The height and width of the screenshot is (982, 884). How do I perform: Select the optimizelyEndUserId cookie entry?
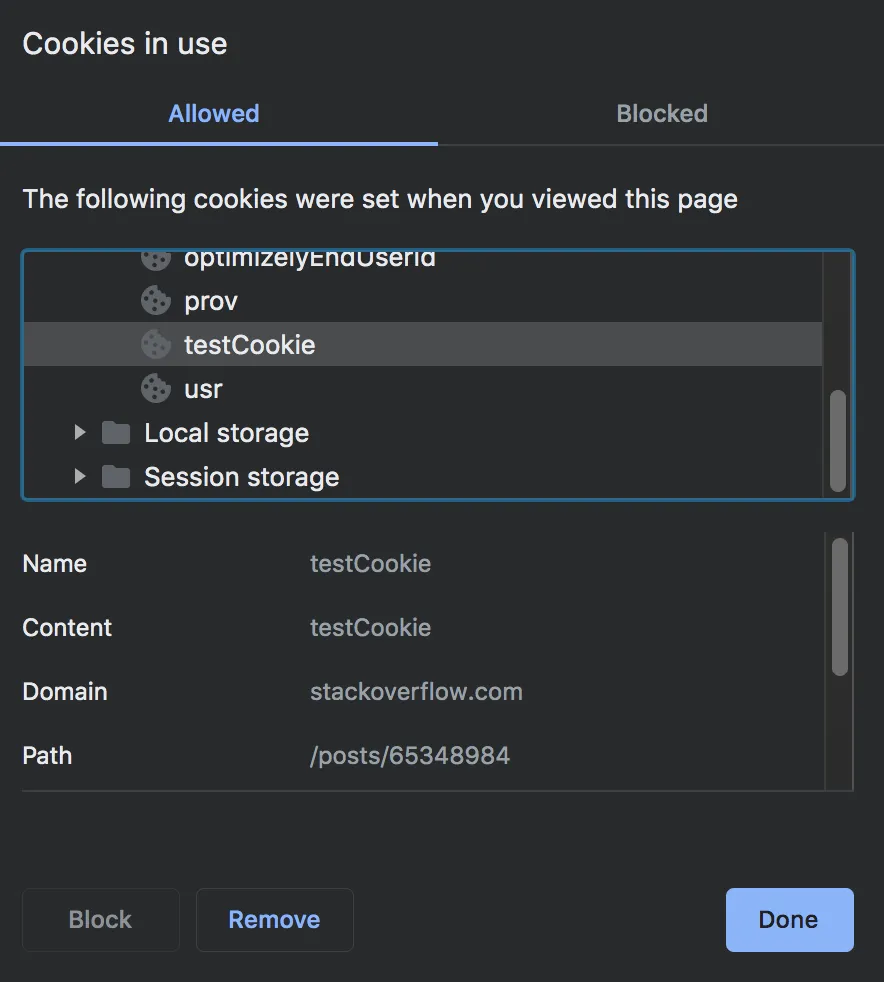(x=309, y=260)
